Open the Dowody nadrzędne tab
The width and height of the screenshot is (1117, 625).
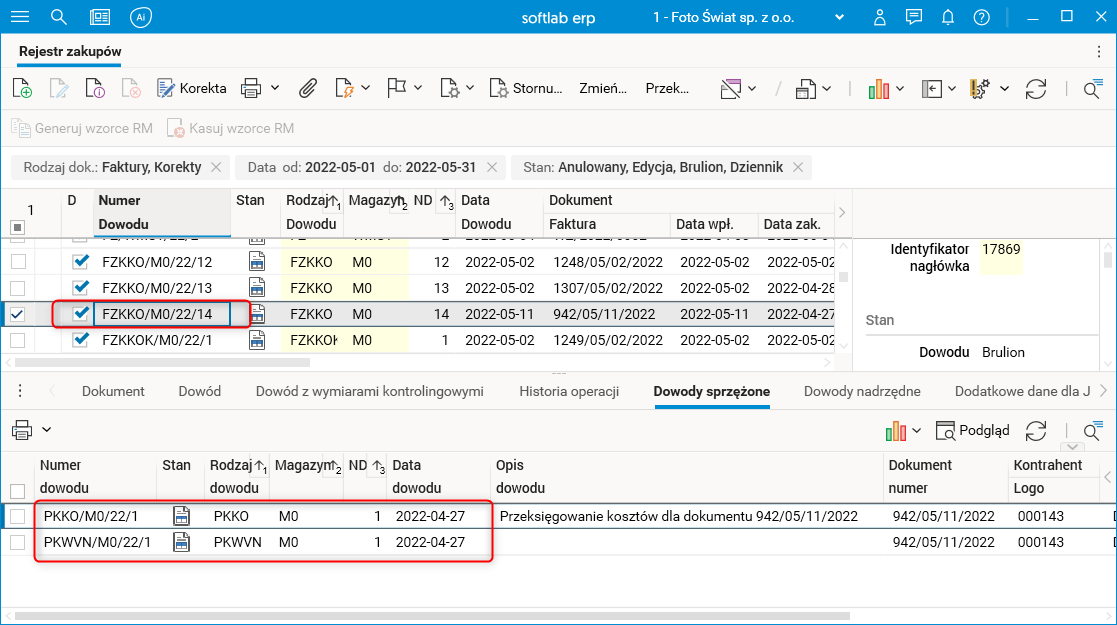point(861,391)
